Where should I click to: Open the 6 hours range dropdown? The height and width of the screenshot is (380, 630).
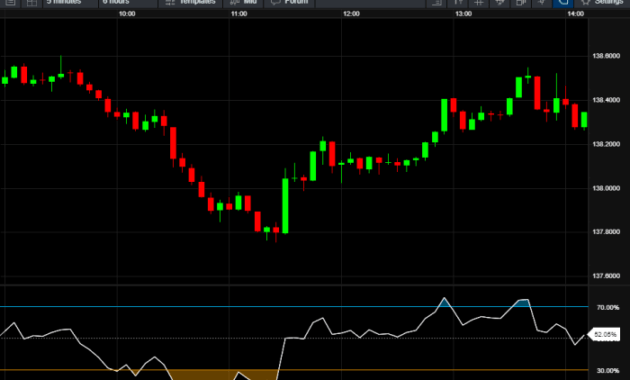127,2
